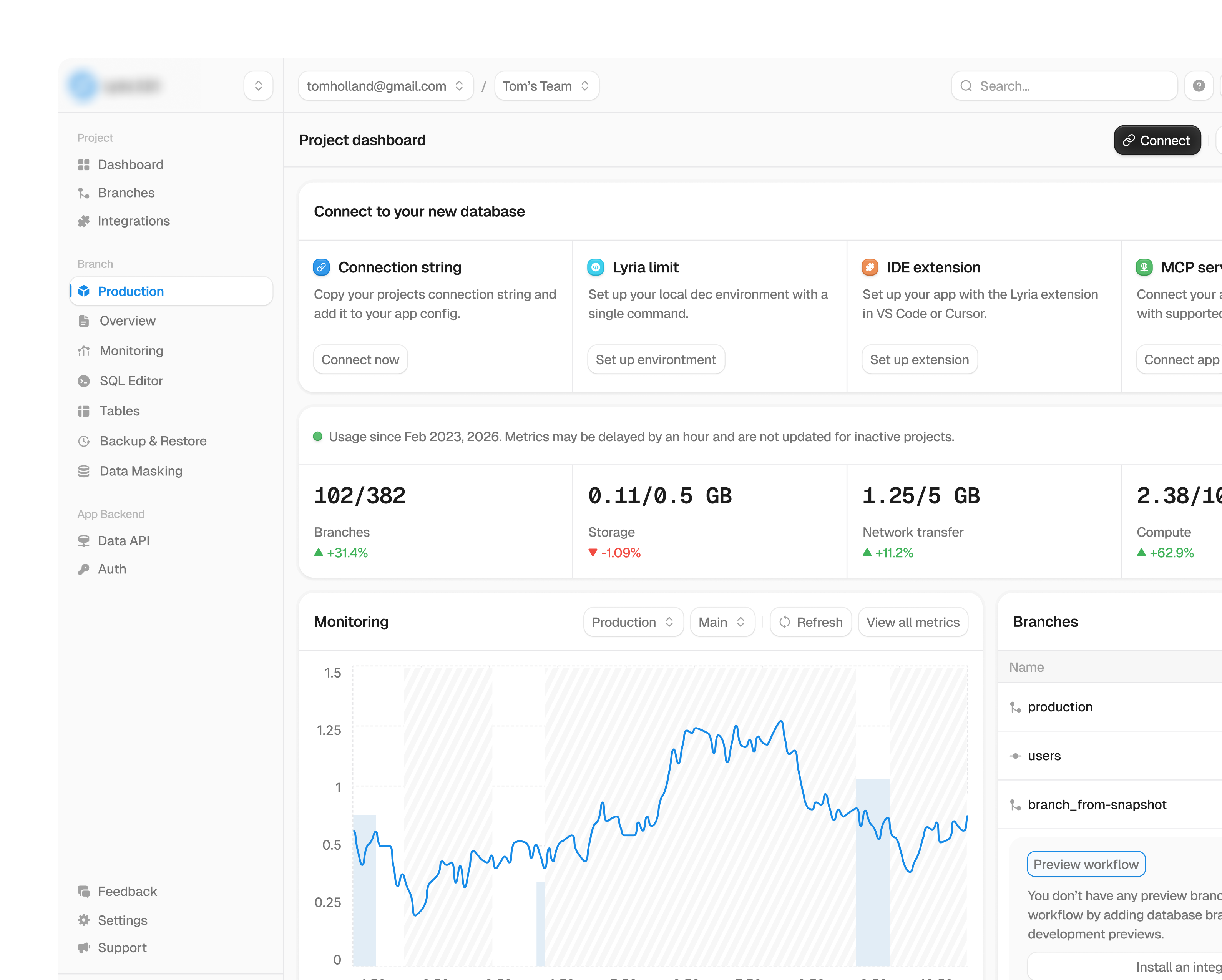Expand the Tom's Team selector

(x=546, y=86)
